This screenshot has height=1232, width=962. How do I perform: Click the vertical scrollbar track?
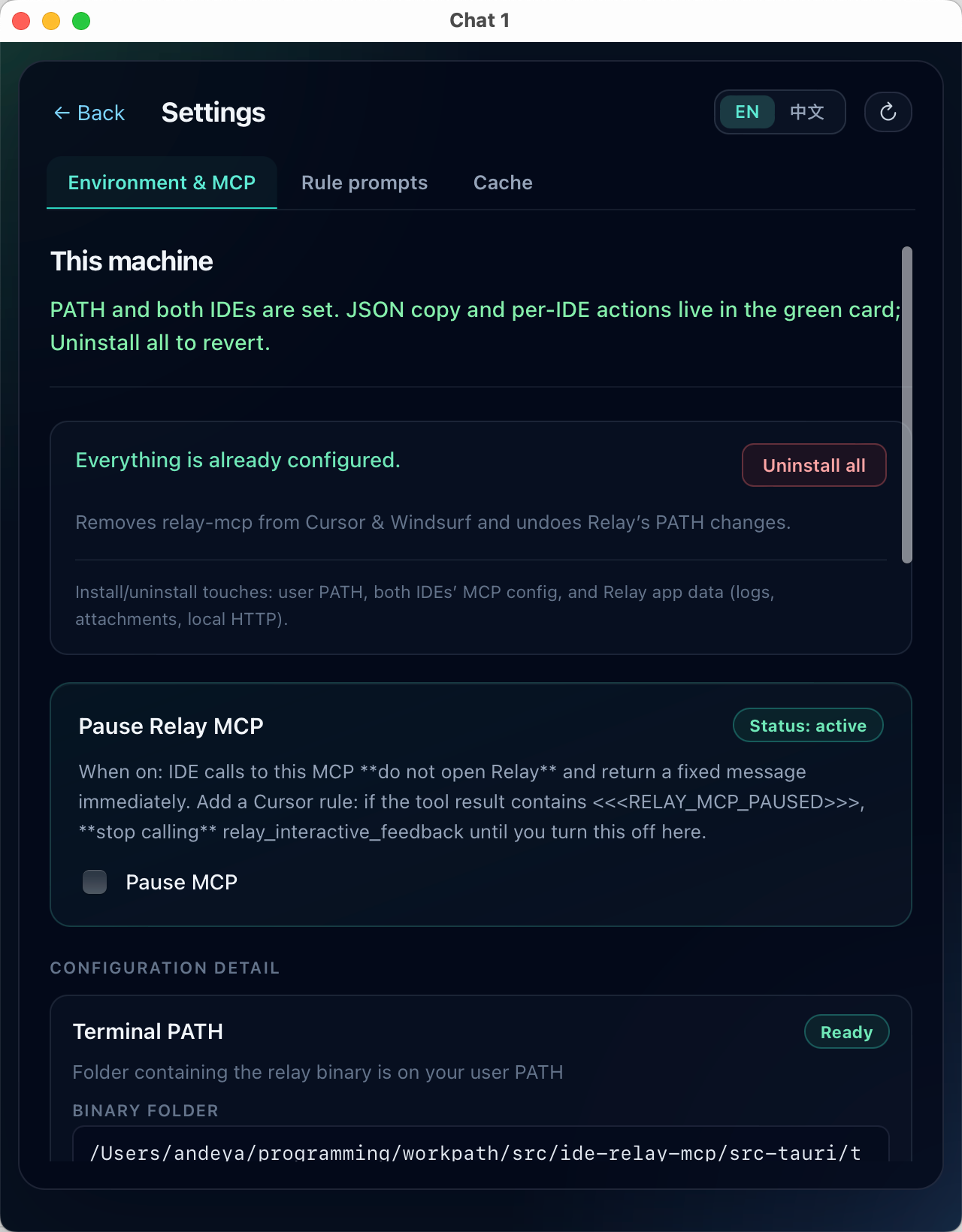906,406
